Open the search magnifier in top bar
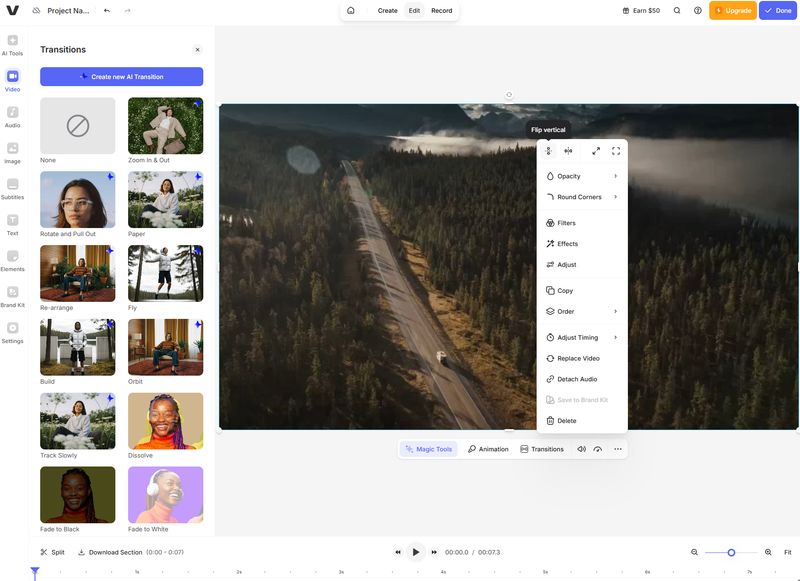 677,10
